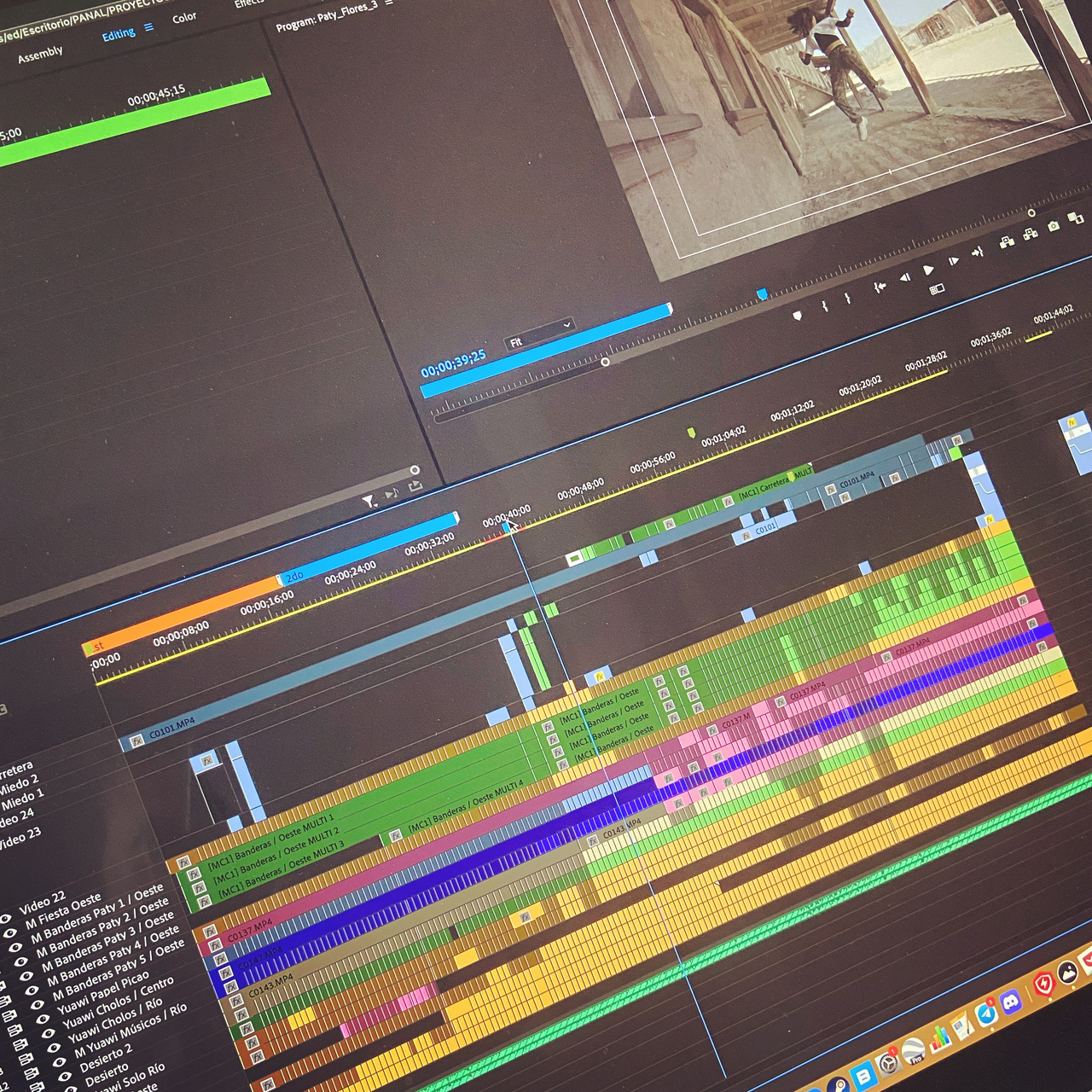The image size is (1092, 1092).
Task: Open the red shield app in Dock
Action: pos(1043,985)
